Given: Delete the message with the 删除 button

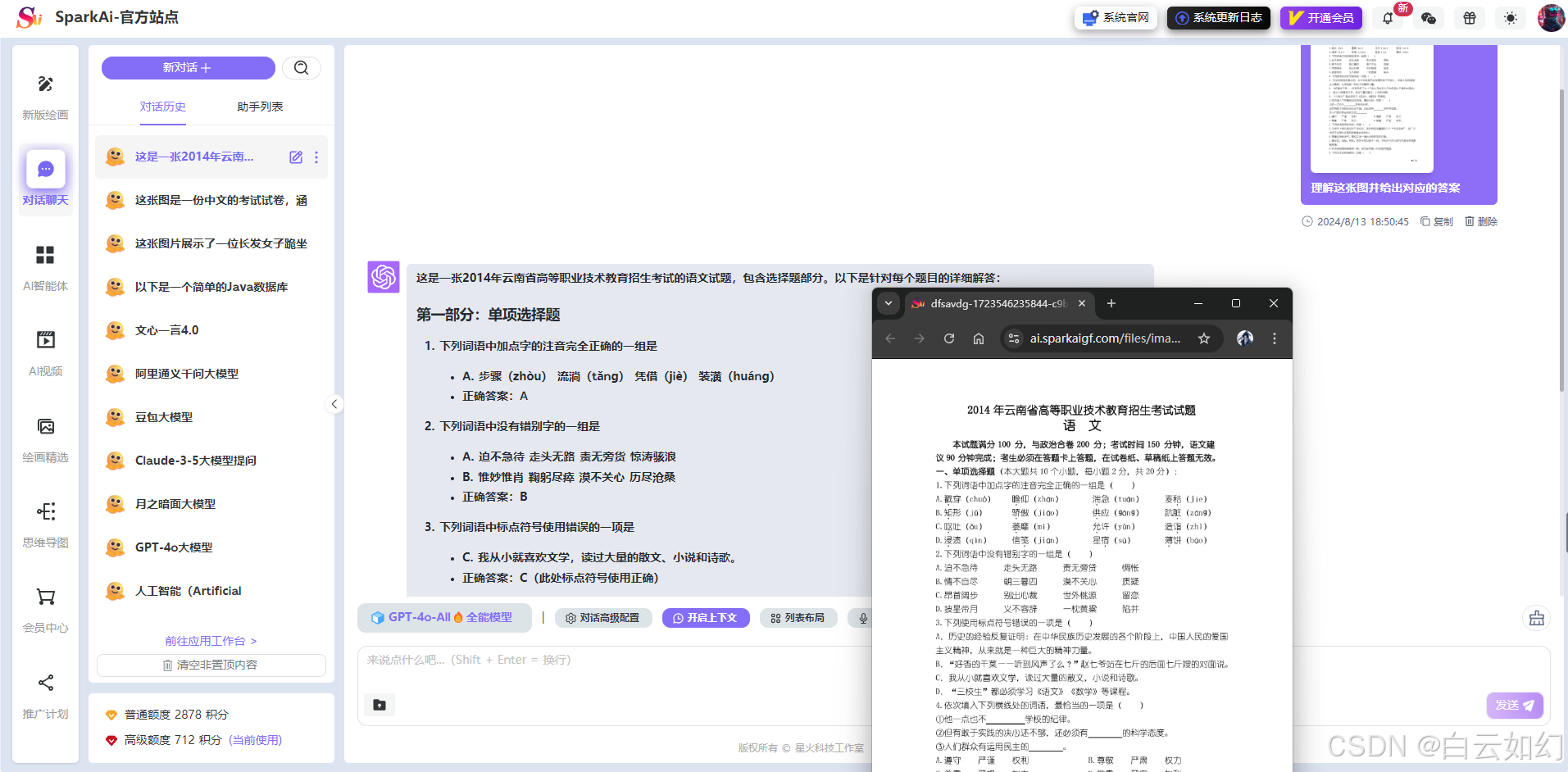Looking at the screenshot, I should [x=1481, y=222].
